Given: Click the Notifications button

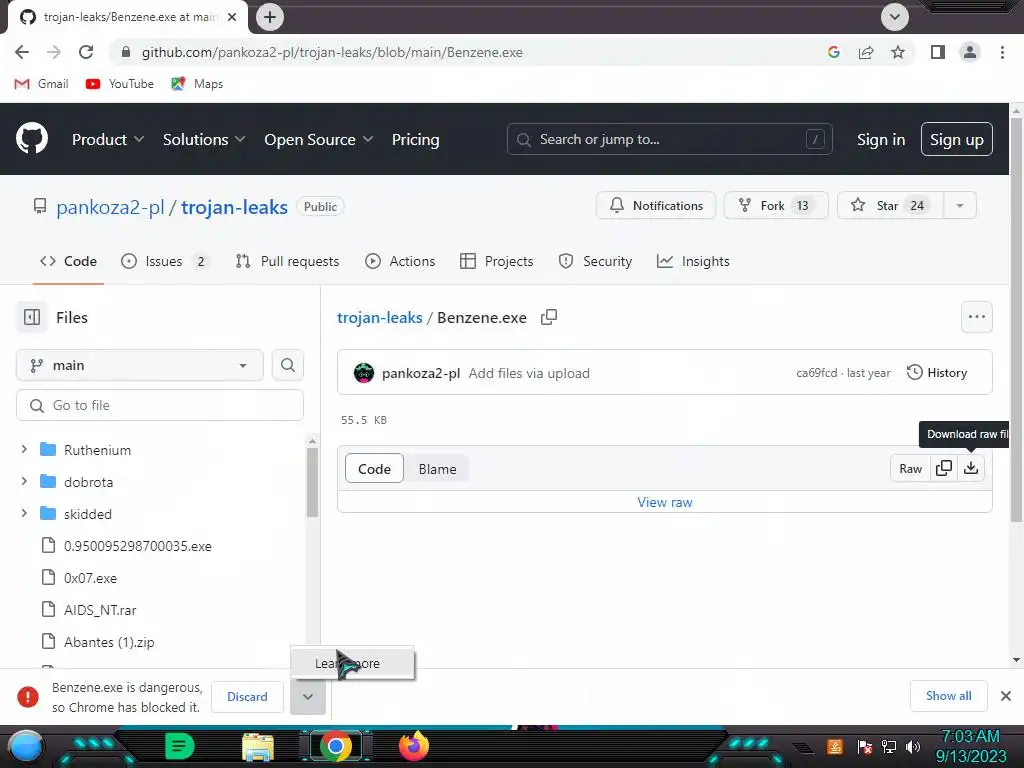Looking at the screenshot, I should click(x=656, y=206).
